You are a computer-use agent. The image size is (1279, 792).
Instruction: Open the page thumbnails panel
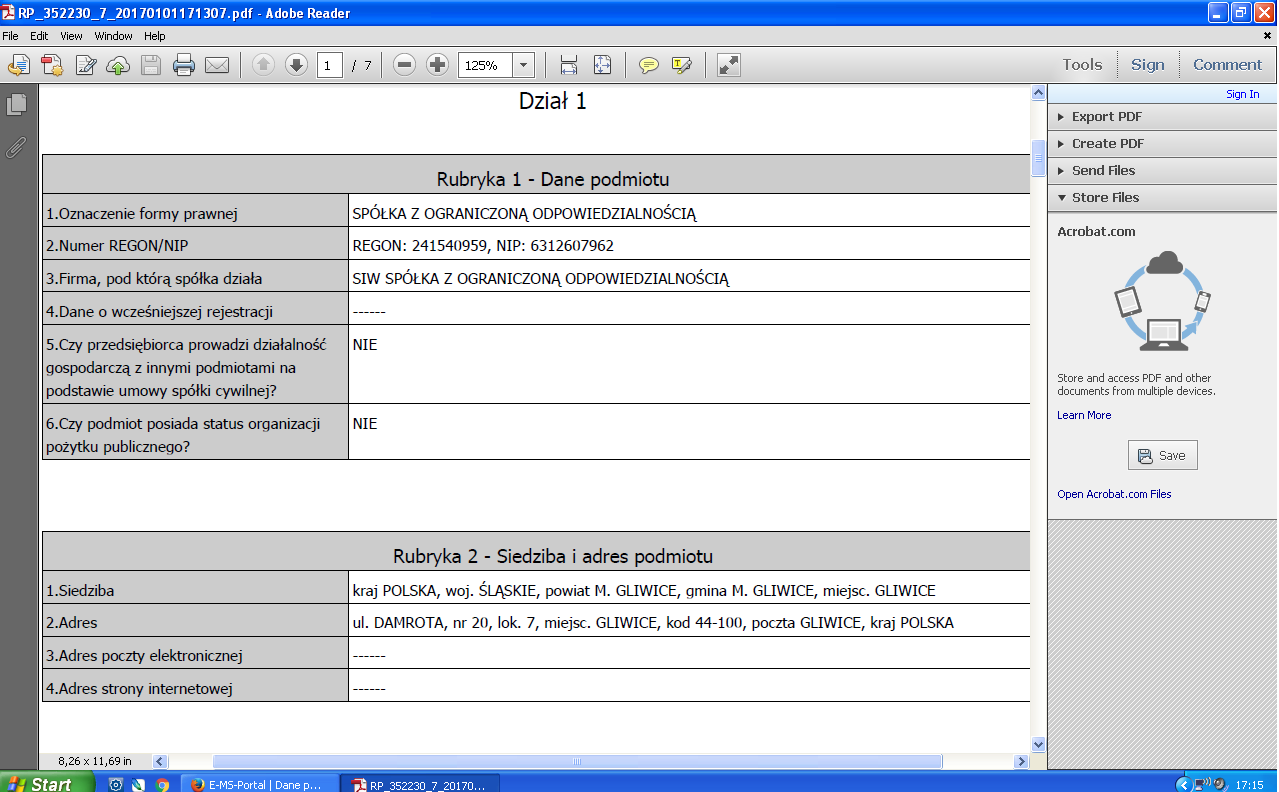[x=16, y=104]
